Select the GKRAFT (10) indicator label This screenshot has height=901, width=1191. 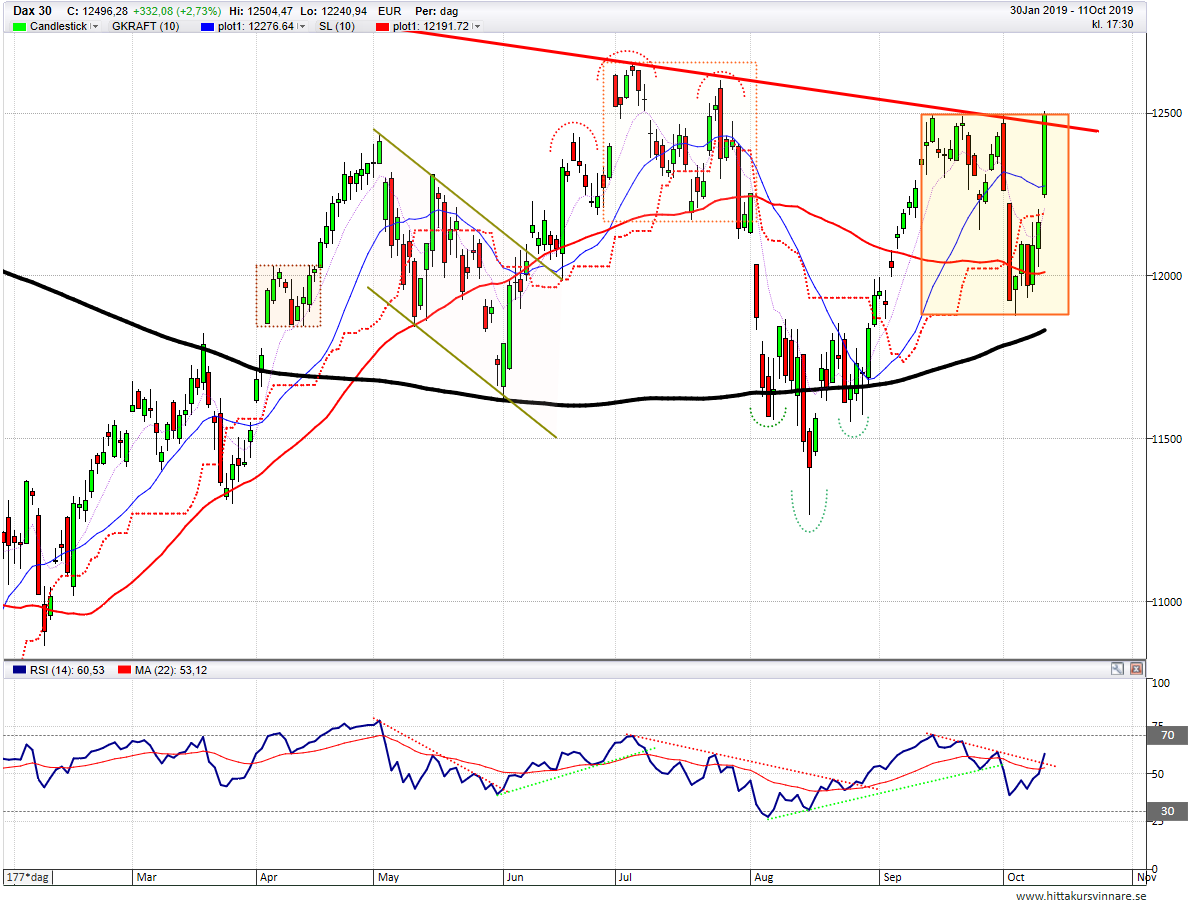point(145,27)
